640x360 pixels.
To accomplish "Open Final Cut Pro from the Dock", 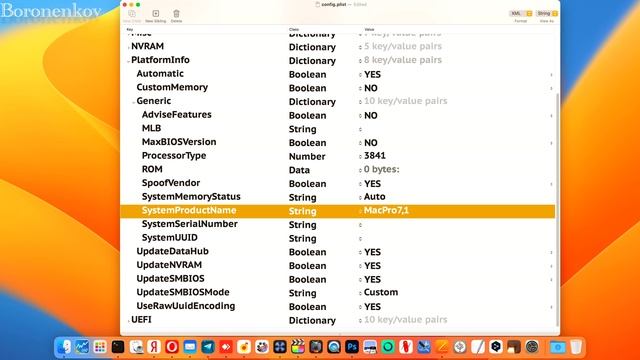I will tap(298, 347).
